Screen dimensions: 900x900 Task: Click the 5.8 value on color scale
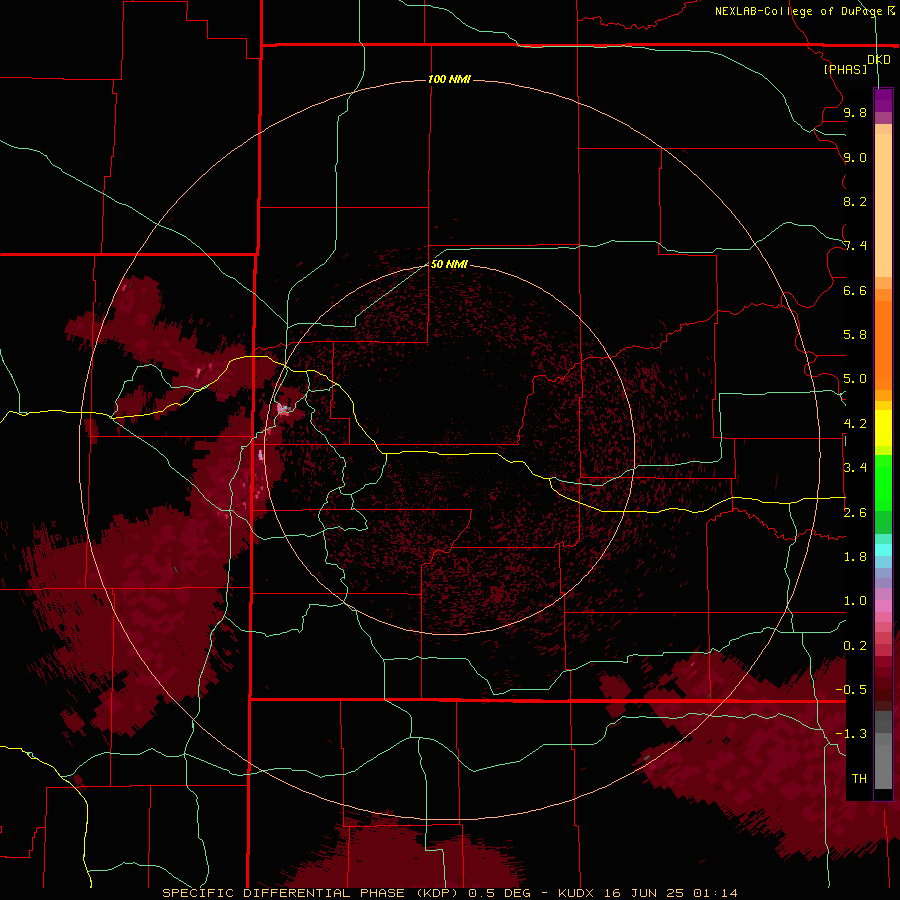tap(855, 335)
